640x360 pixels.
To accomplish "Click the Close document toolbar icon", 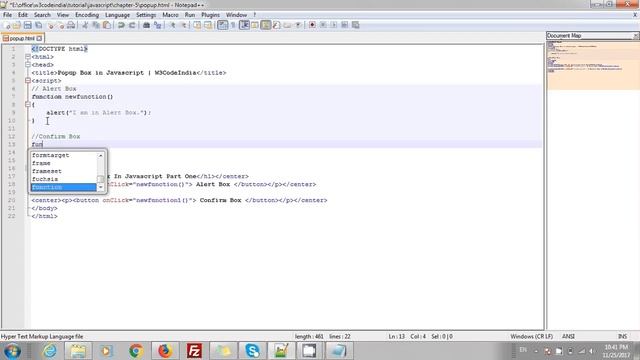I will [51, 25].
